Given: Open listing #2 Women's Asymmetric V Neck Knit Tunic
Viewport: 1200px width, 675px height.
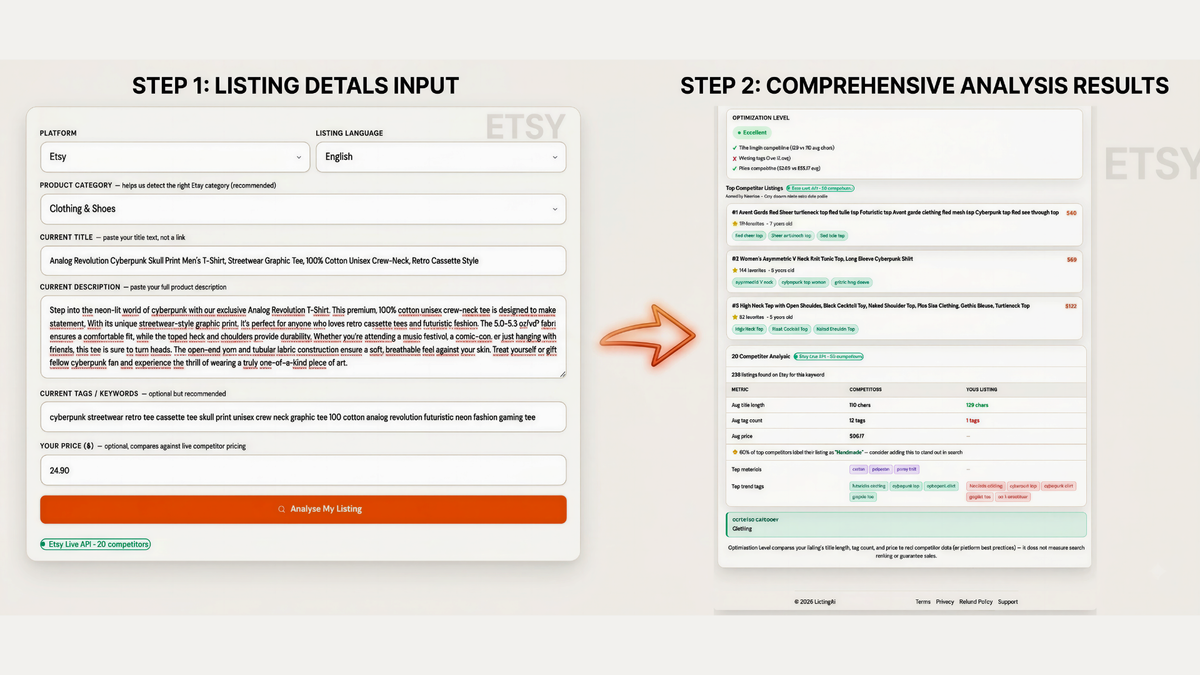Looking at the screenshot, I should pyautogui.click(x=822, y=259).
